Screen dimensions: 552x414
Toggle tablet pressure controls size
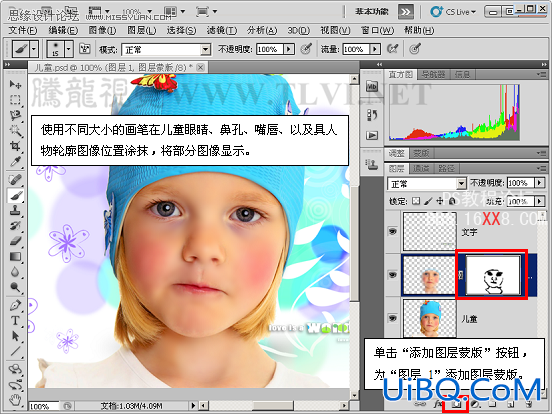pos(415,49)
